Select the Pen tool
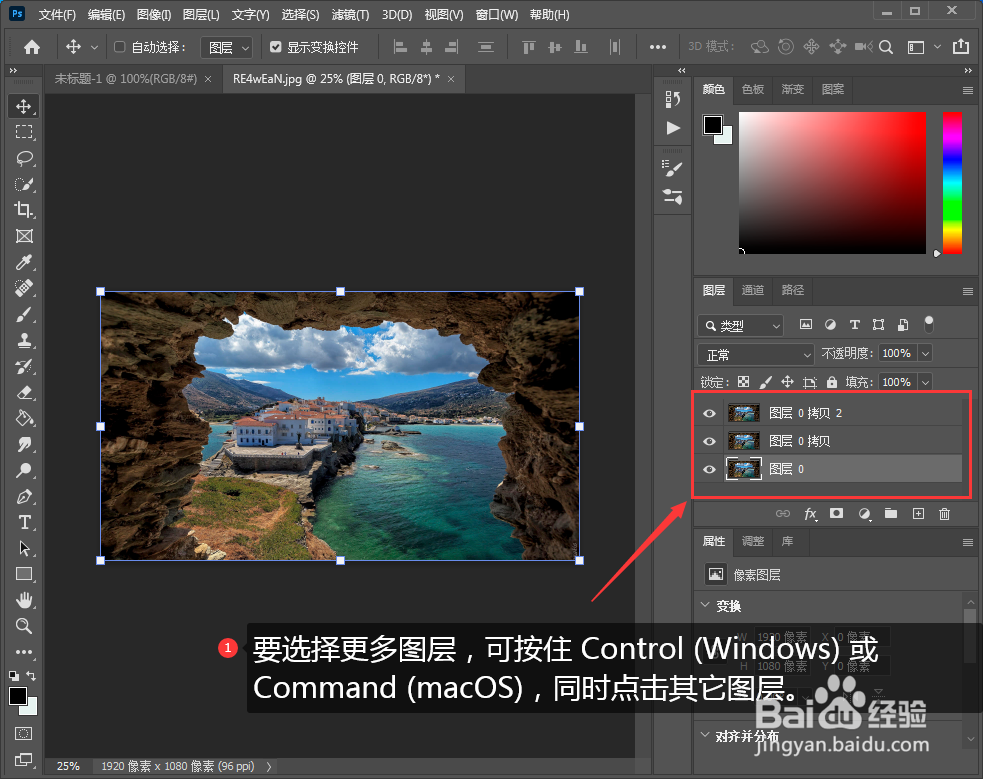 [24, 496]
